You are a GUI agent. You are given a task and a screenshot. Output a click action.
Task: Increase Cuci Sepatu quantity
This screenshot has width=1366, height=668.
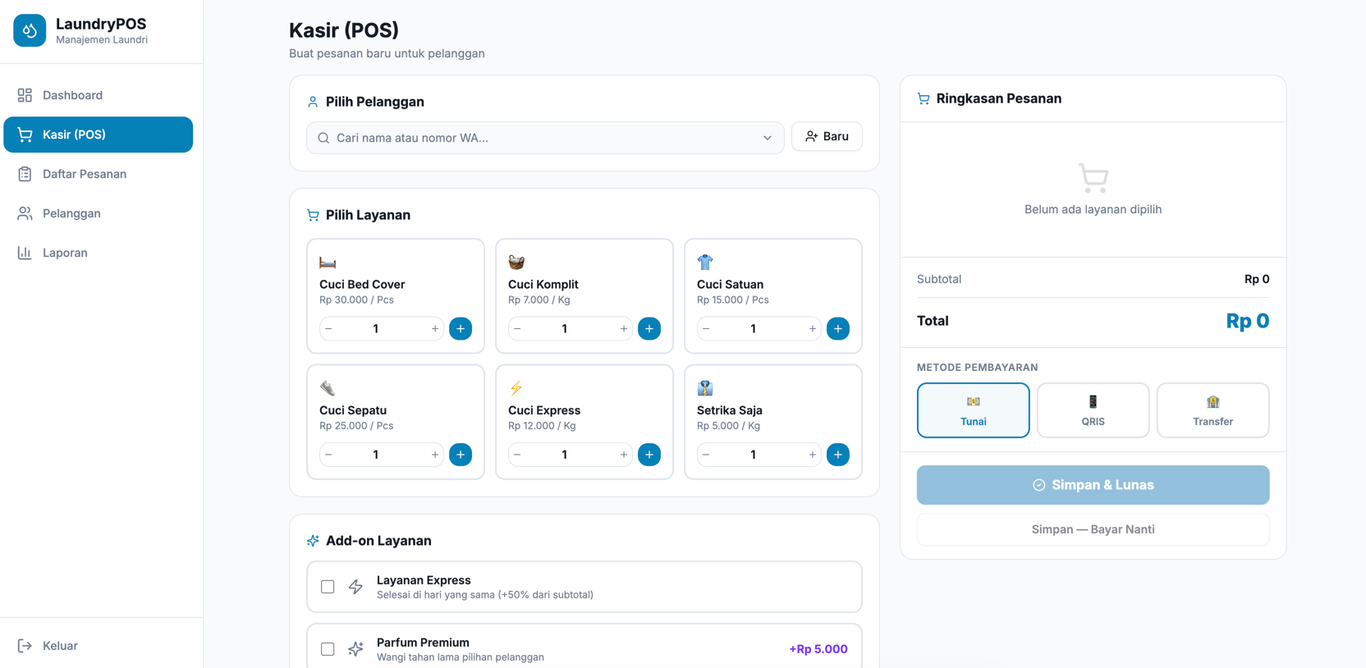[435, 455]
